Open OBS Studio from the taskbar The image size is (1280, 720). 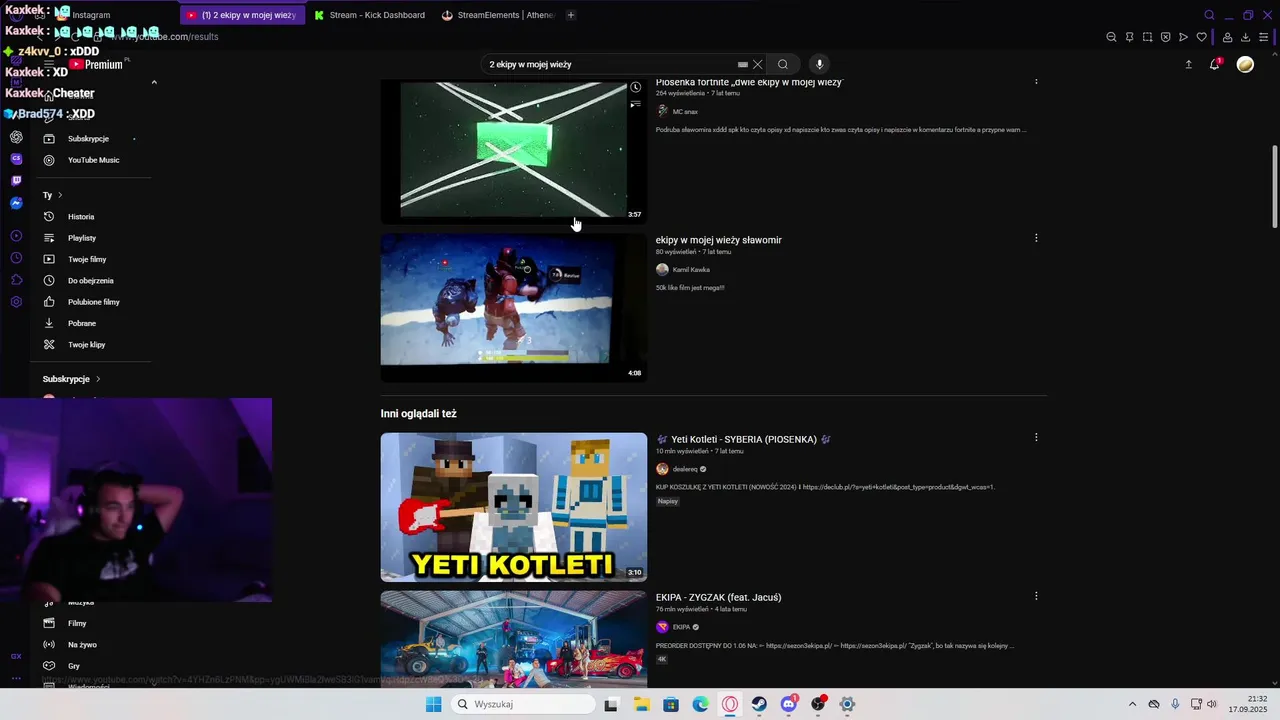pos(818,704)
